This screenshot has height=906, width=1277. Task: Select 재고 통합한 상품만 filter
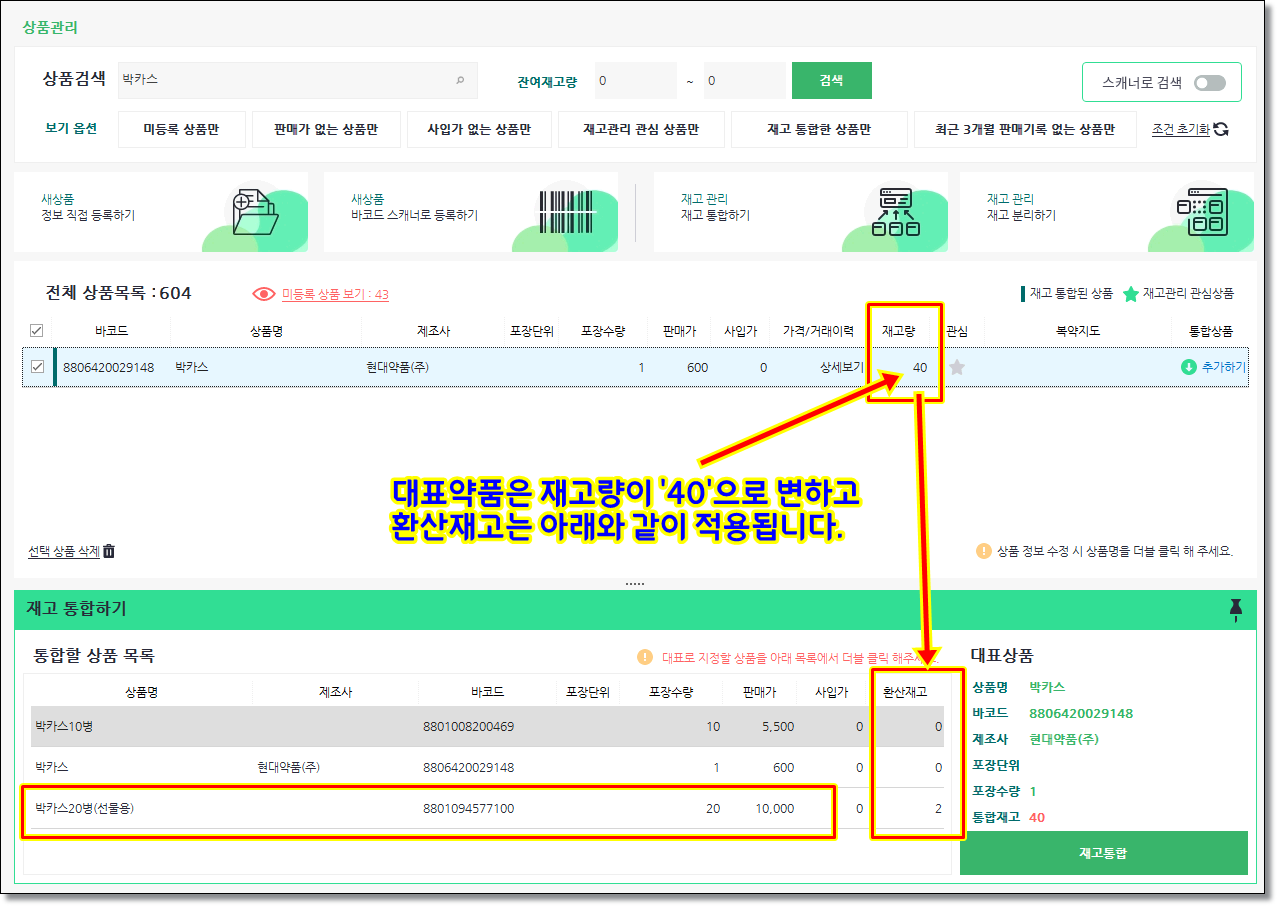point(819,130)
